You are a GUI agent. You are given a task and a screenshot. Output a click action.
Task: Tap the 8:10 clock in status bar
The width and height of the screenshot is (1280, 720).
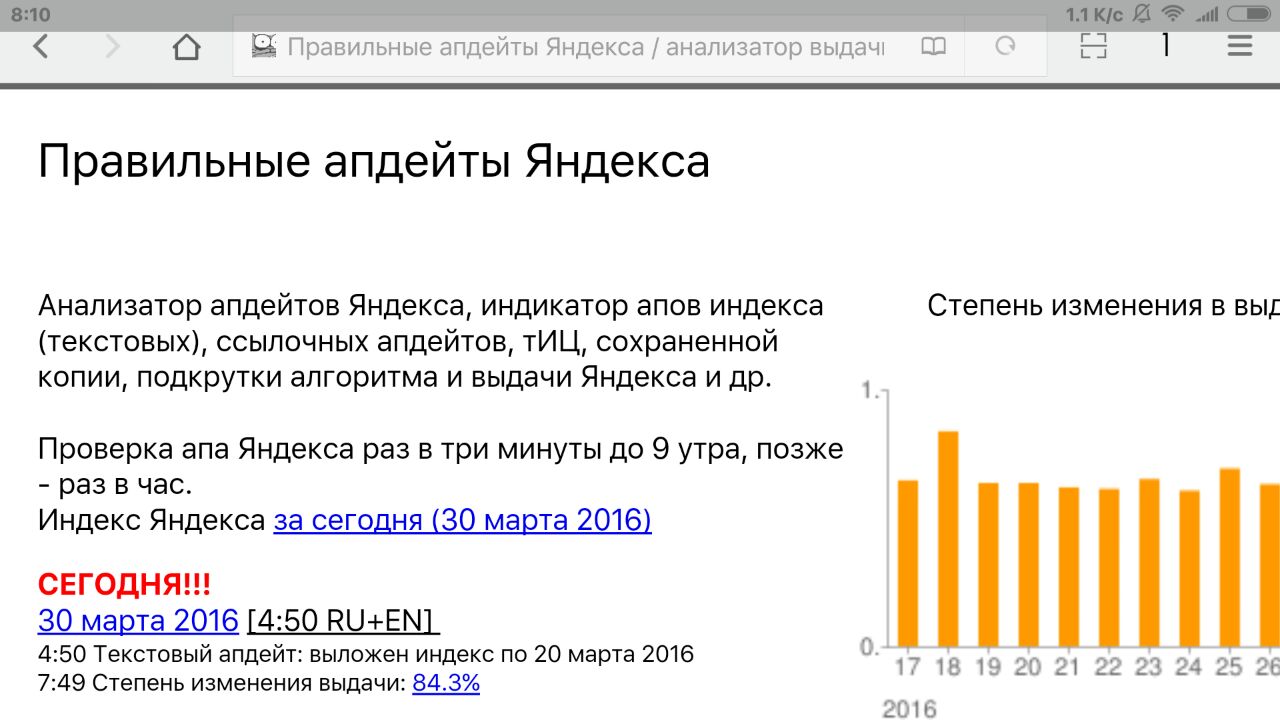pyautogui.click(x=30, y=14)
